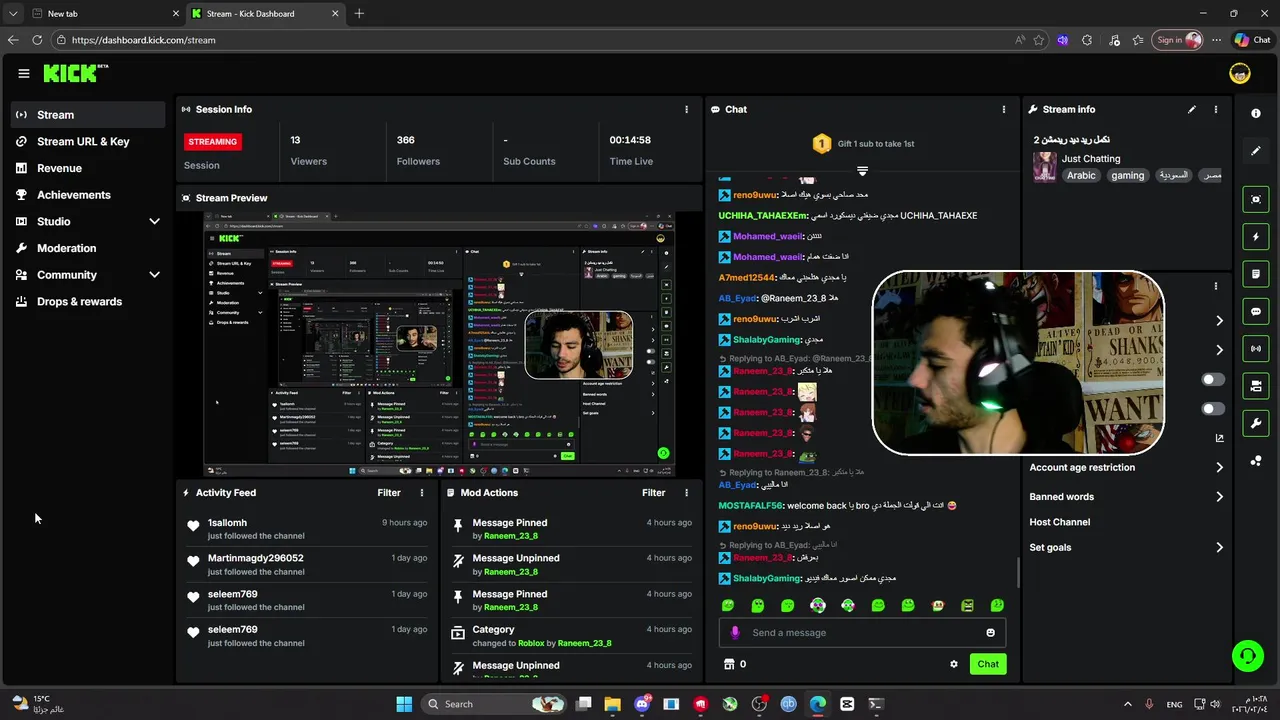Open Chat panel three-dot options

[1004, 109]
